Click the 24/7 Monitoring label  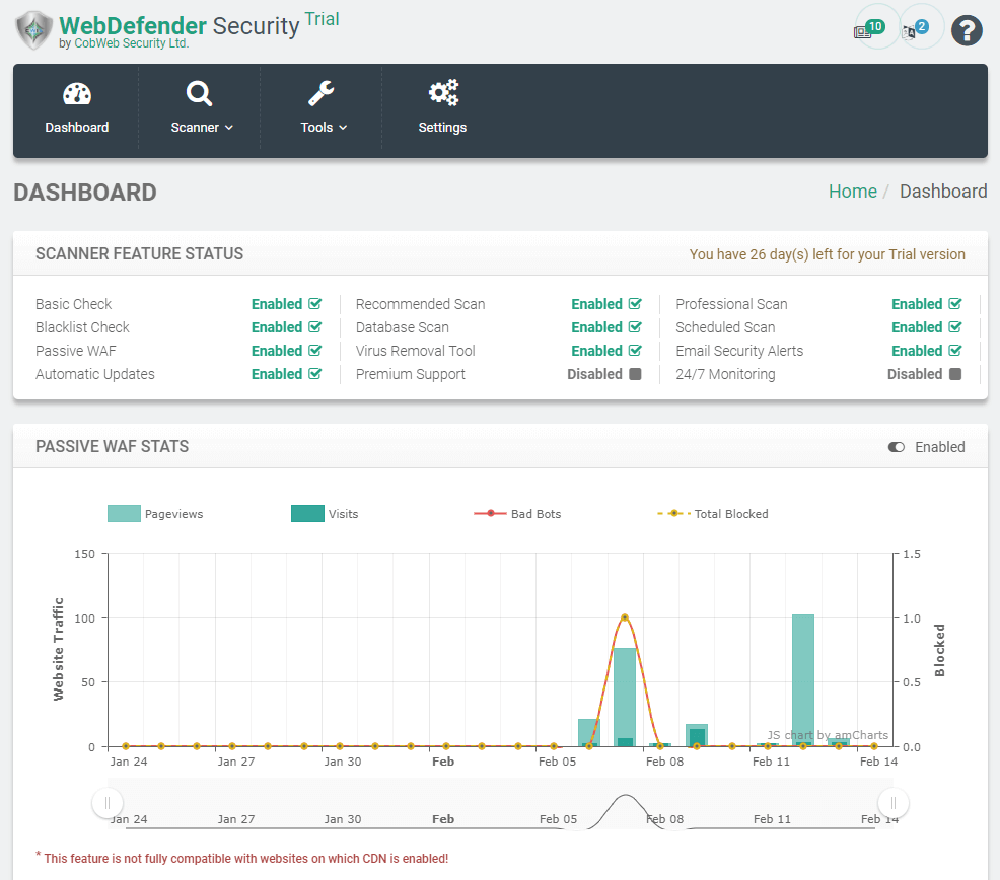(x=725, y=374)
